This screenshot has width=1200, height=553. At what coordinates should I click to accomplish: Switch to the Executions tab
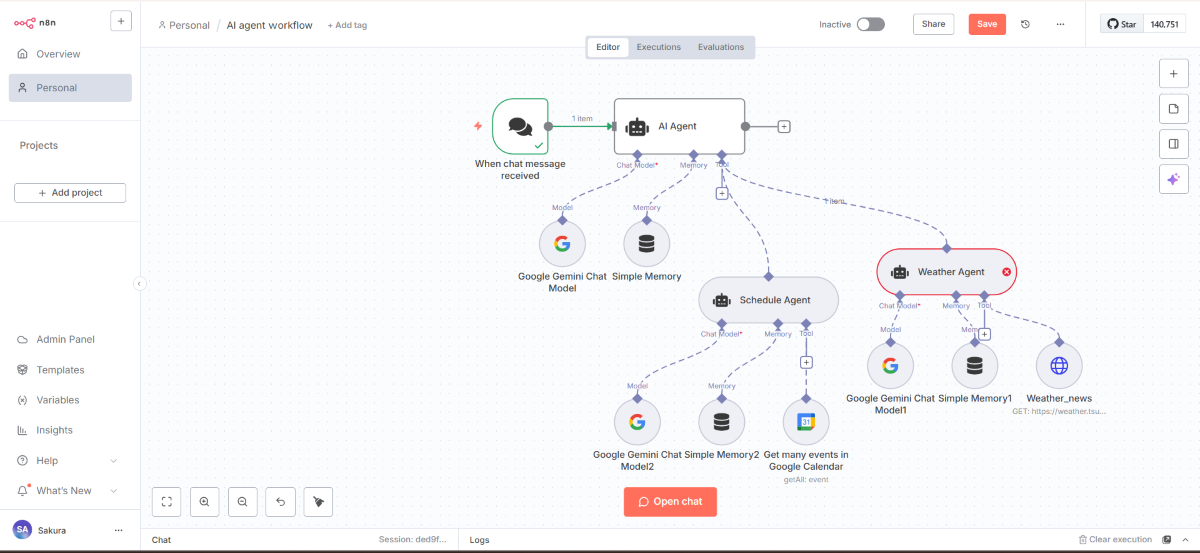tap(659, 47)
